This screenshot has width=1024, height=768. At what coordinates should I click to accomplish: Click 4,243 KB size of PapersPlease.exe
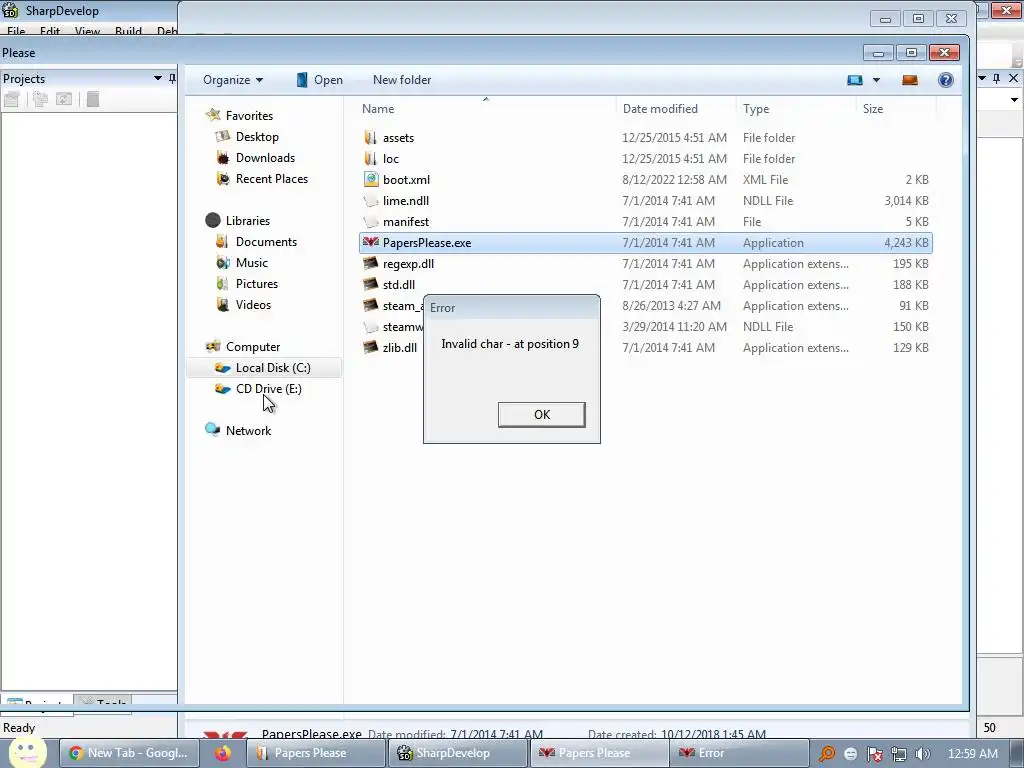click(x=906, y=242)
